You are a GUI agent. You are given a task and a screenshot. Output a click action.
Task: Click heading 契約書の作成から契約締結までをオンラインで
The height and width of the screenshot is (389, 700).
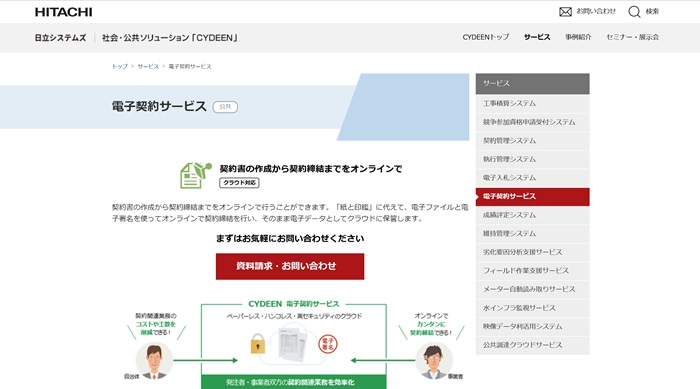[x=311, y=169]
